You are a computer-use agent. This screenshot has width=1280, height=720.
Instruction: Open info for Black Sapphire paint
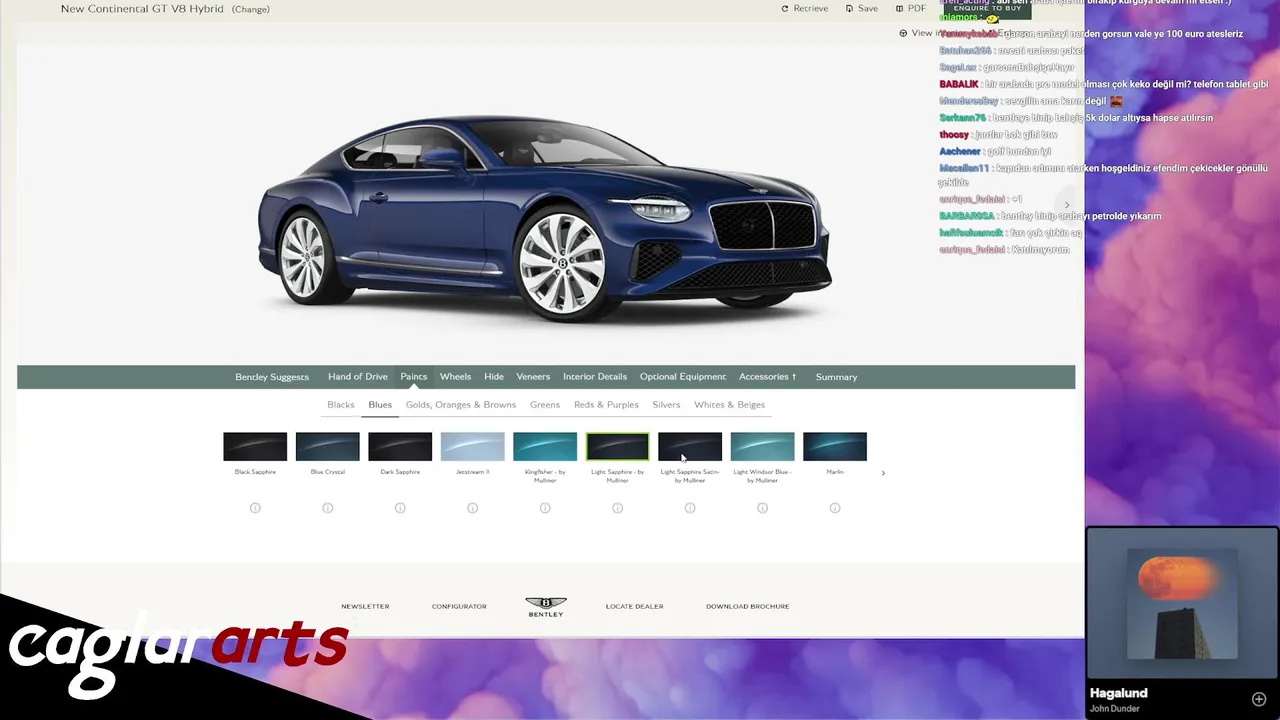pos(255,508)
